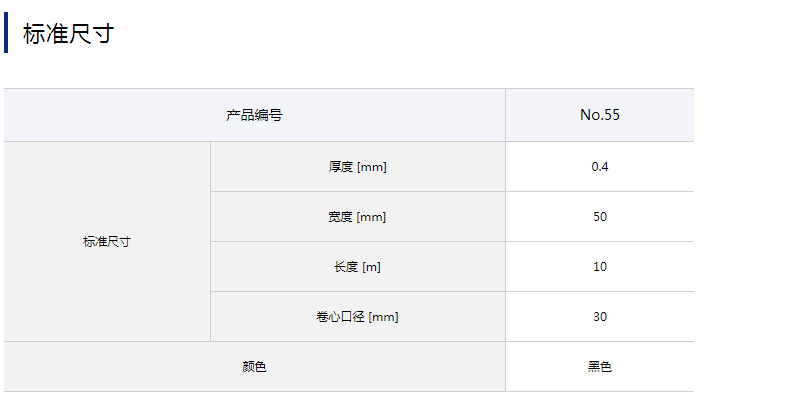Click the empty header area right of 产品编号 text
The image size is (802, 411).
point(400,115)
